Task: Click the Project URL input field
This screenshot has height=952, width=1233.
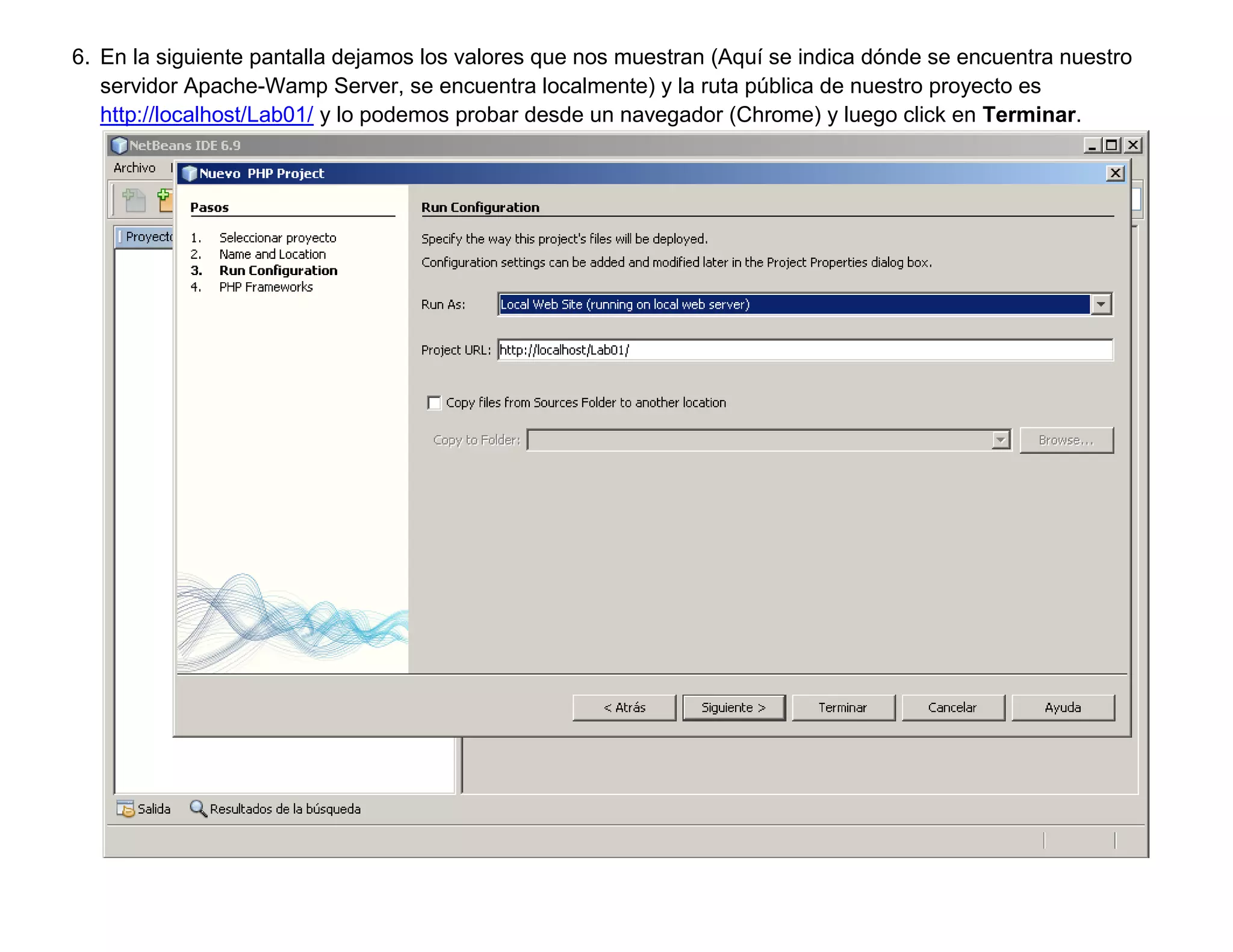Action: 805,350
